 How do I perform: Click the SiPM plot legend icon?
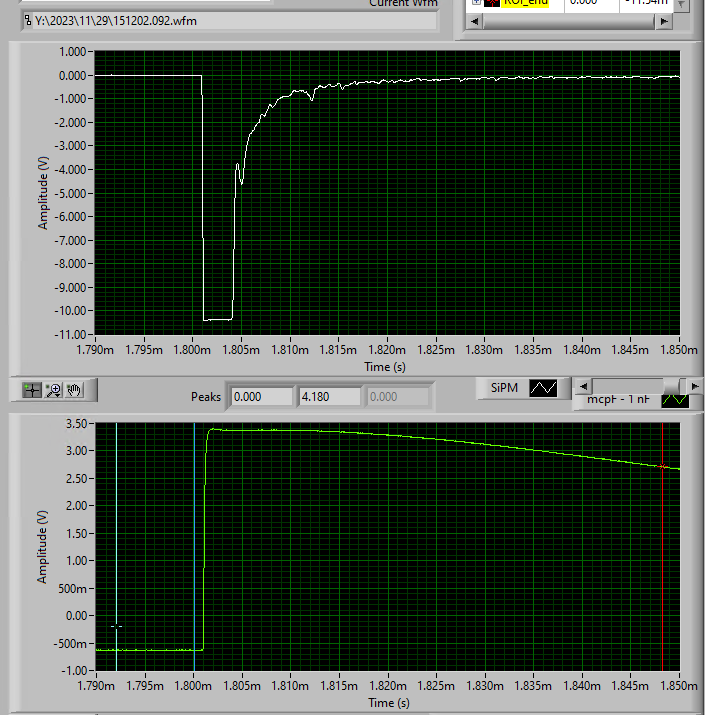click(543, 388)
